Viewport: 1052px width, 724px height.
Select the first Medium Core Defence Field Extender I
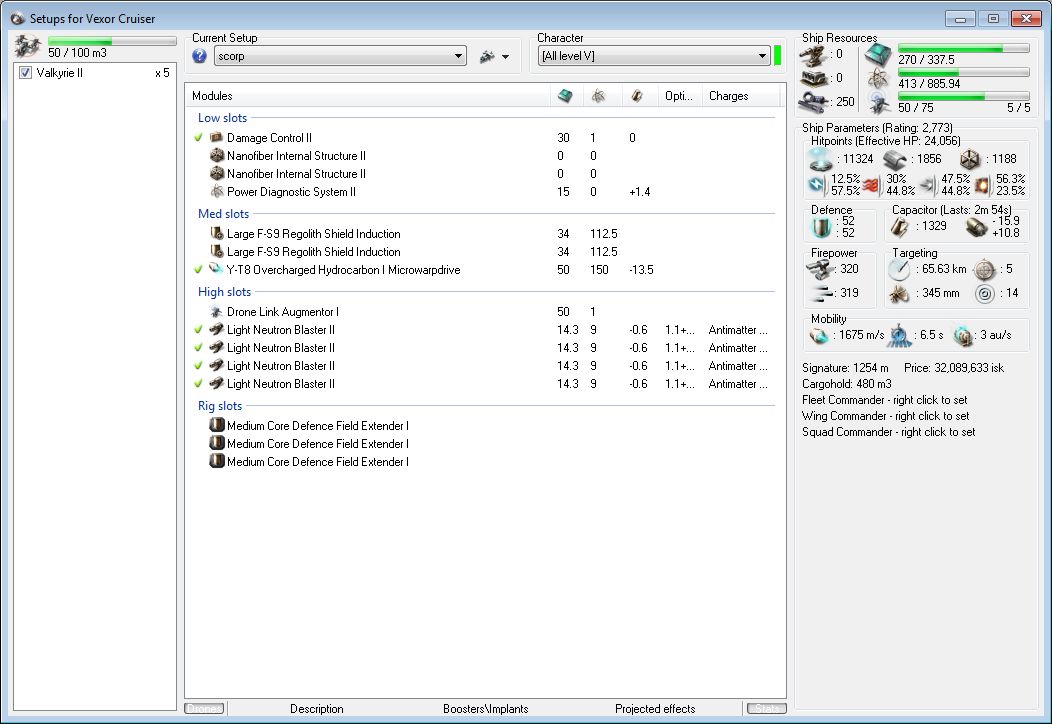485,425
